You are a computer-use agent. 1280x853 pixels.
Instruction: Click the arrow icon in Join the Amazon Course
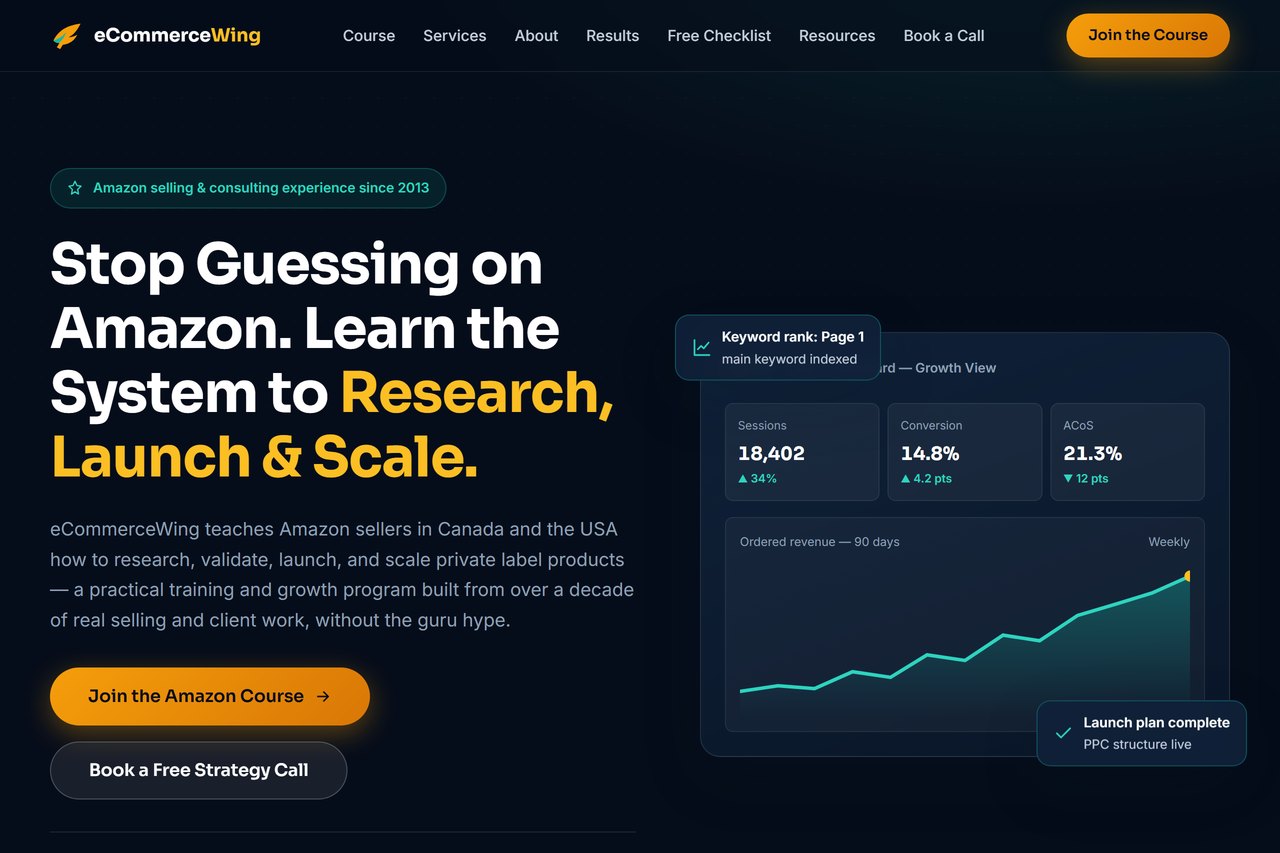point(323,696)
